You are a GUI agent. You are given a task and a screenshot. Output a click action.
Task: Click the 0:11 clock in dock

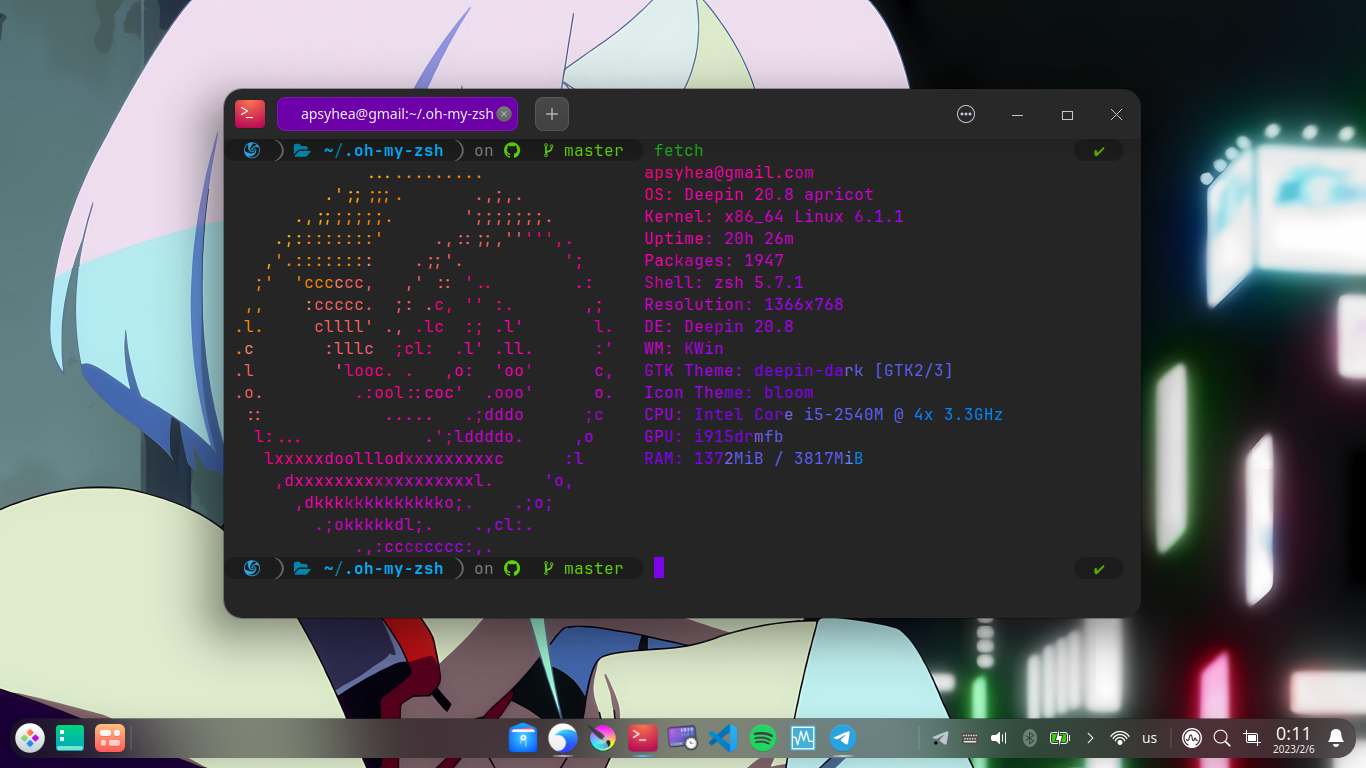click(x=1294, y=739)
